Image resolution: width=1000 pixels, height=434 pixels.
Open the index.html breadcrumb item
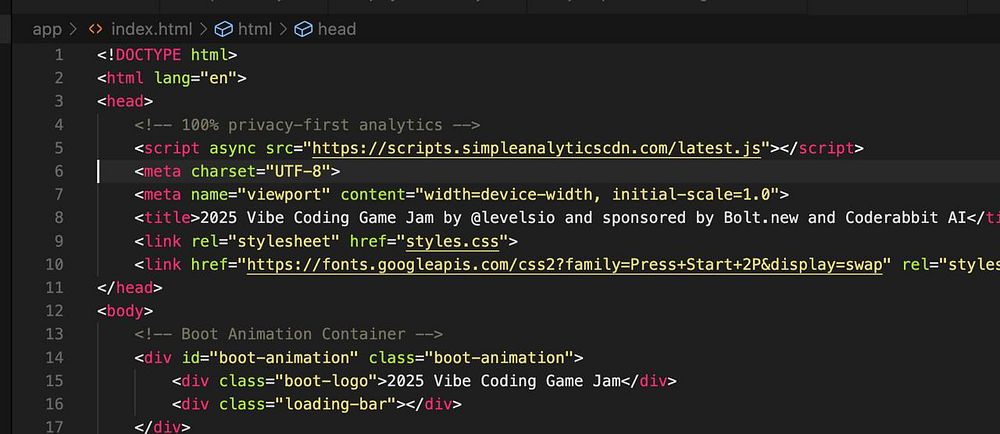coord(151,29)
